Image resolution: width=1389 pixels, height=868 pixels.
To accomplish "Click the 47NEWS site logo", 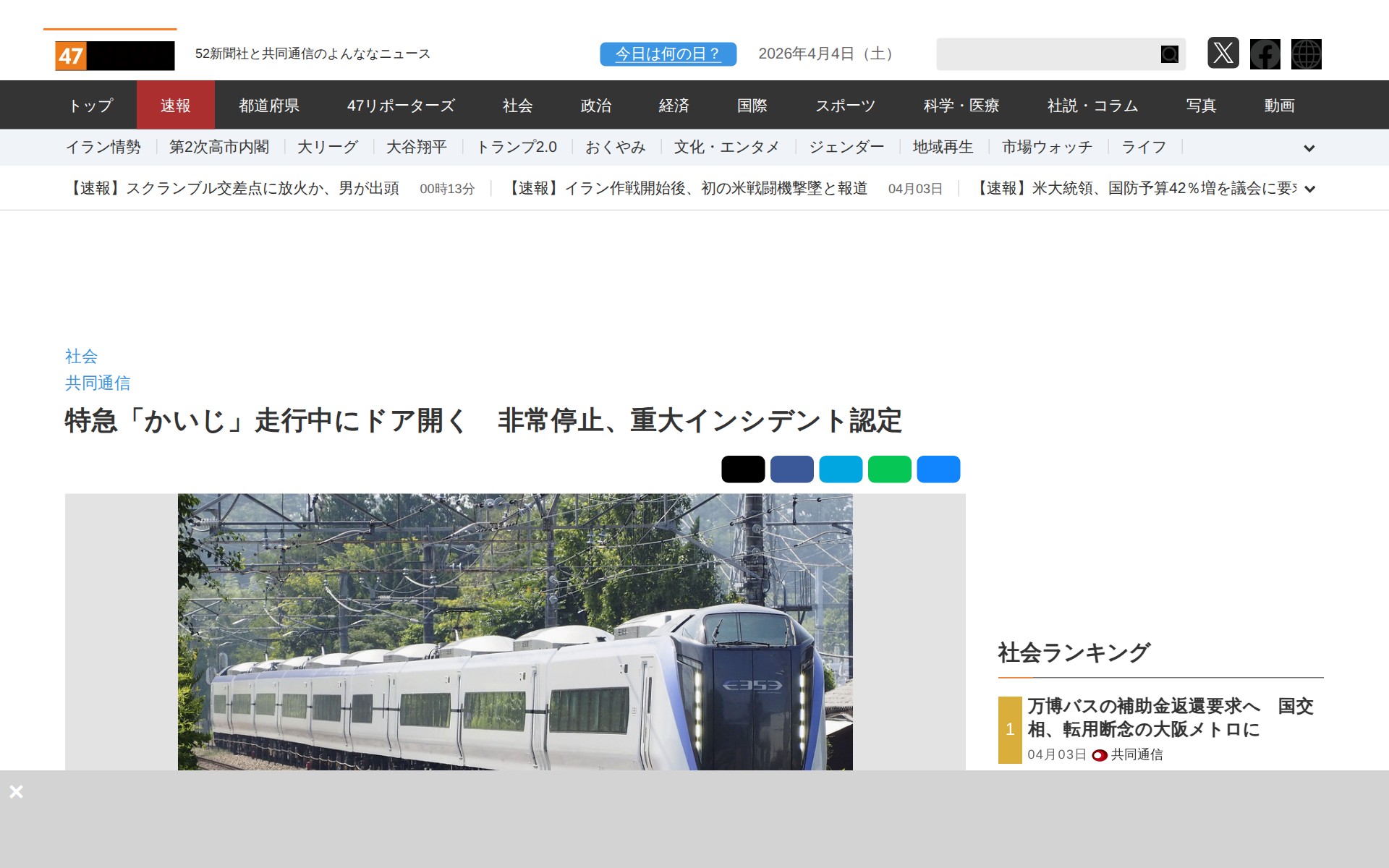I will [x=114, y=56].
